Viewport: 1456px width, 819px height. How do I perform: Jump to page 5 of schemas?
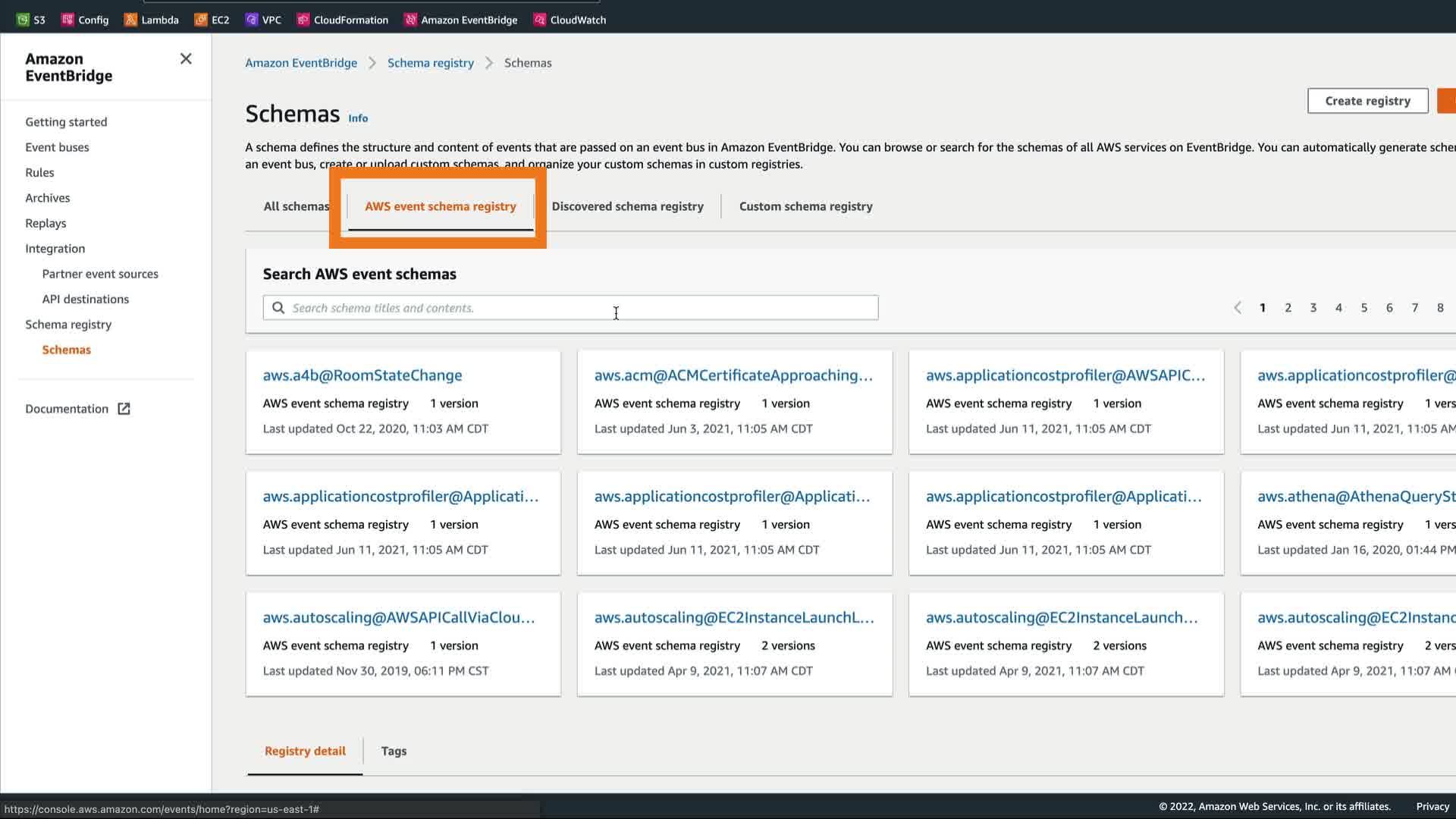click(x=1364, y=308)
